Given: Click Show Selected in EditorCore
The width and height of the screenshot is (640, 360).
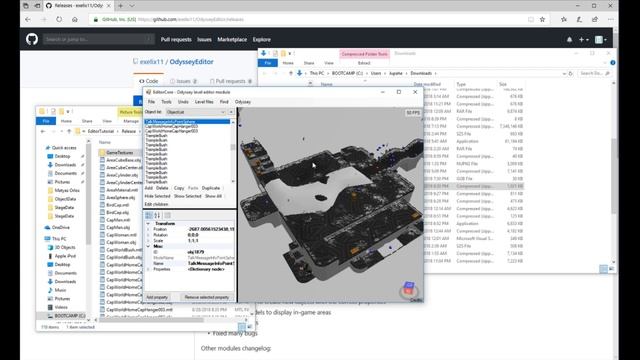Looking at the screenshot, I should 188,196.
